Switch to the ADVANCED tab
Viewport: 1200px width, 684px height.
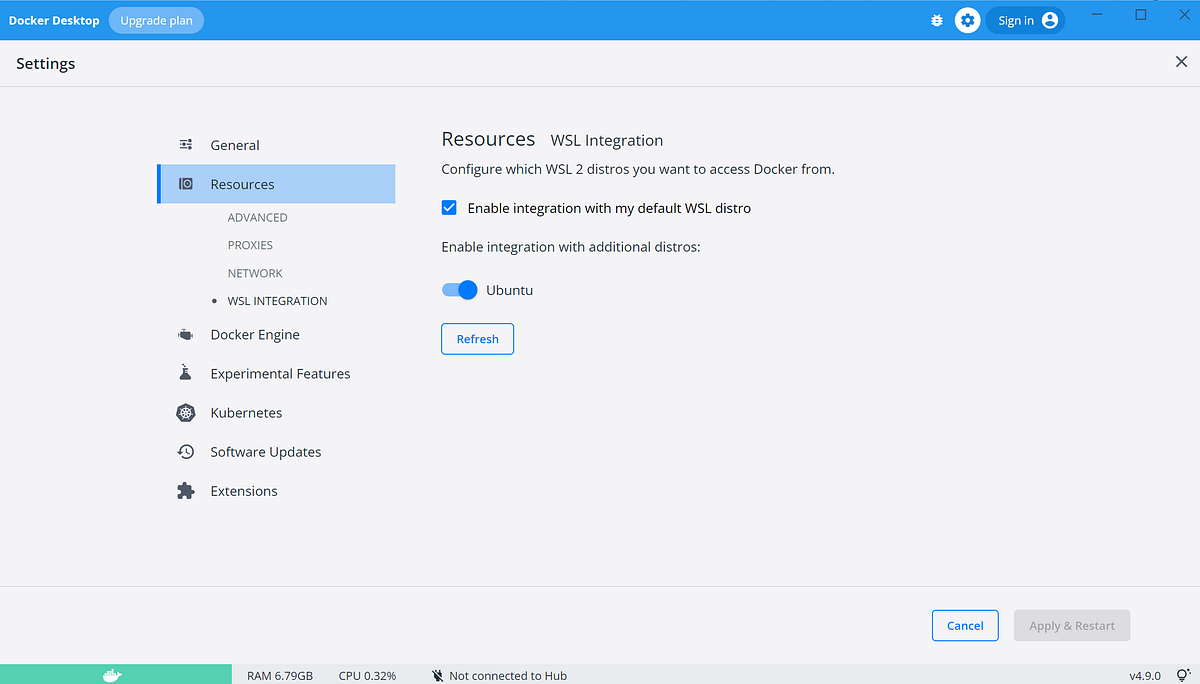pyautogui.click(x=257, y=217)
